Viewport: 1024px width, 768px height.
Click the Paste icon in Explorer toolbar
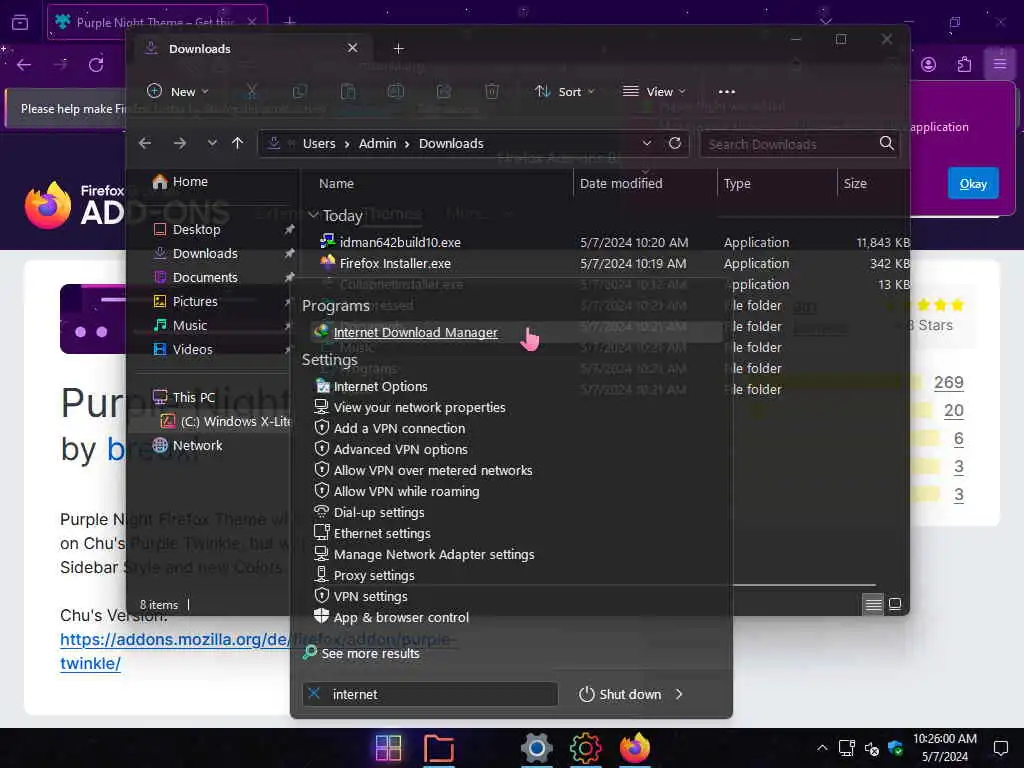[348, 91]
